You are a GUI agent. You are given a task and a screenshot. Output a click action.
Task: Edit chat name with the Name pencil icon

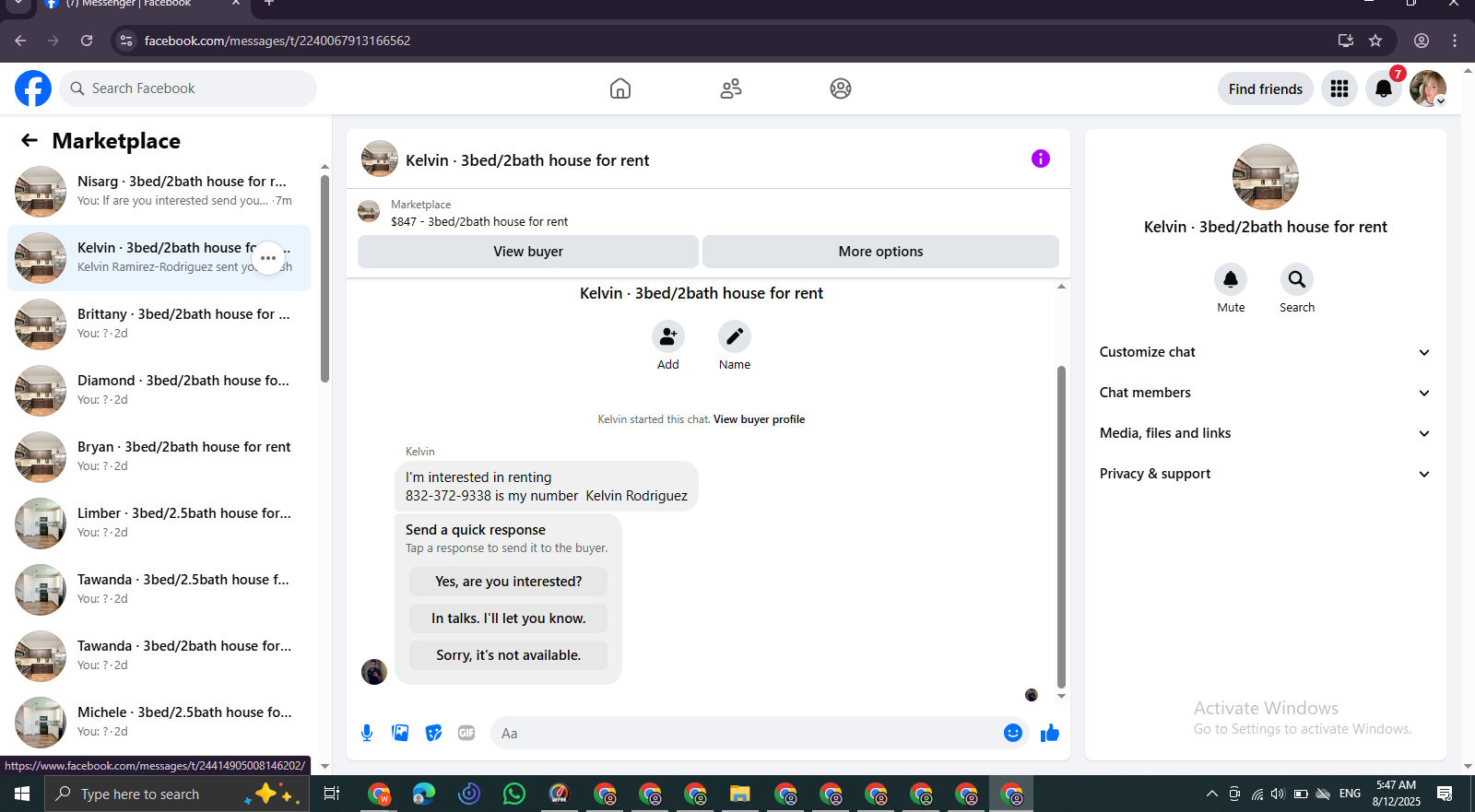pyautogui.click(x=735, y=336)
